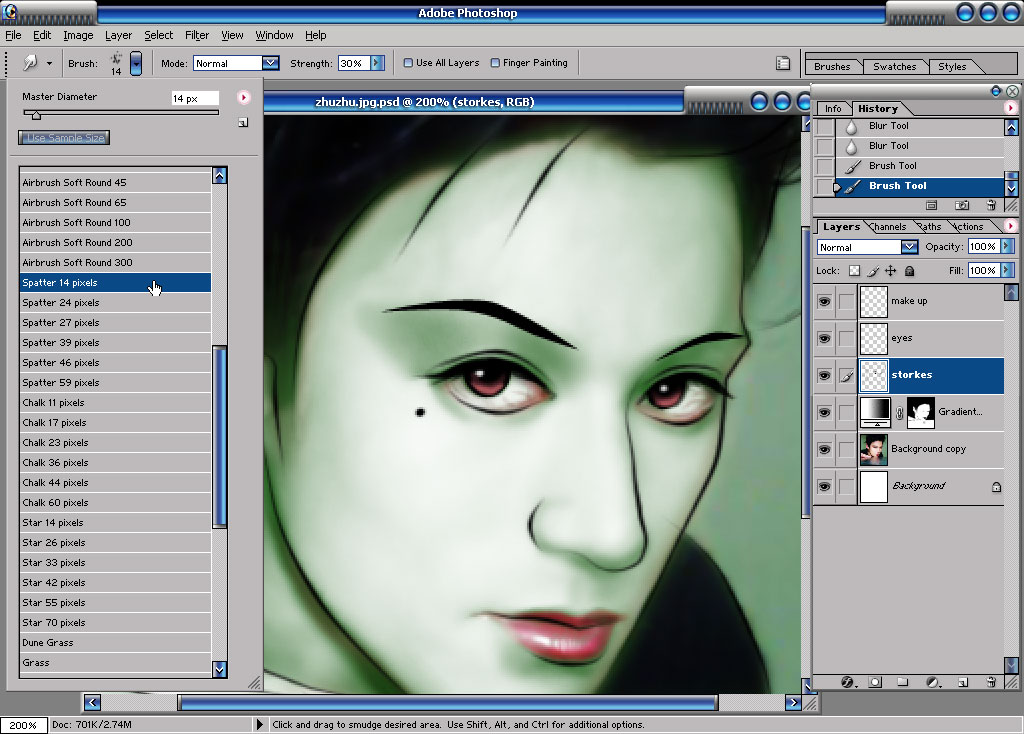Hide the storkes layer

[824, 375]
